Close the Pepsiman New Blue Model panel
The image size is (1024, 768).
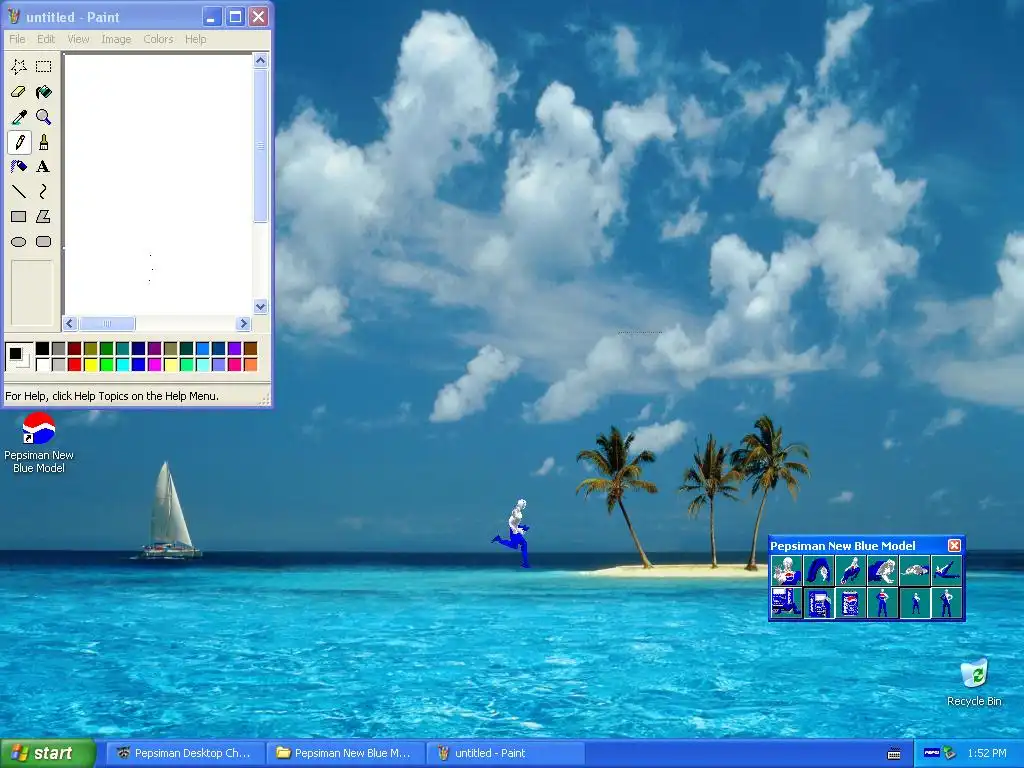tap(954, 545)
